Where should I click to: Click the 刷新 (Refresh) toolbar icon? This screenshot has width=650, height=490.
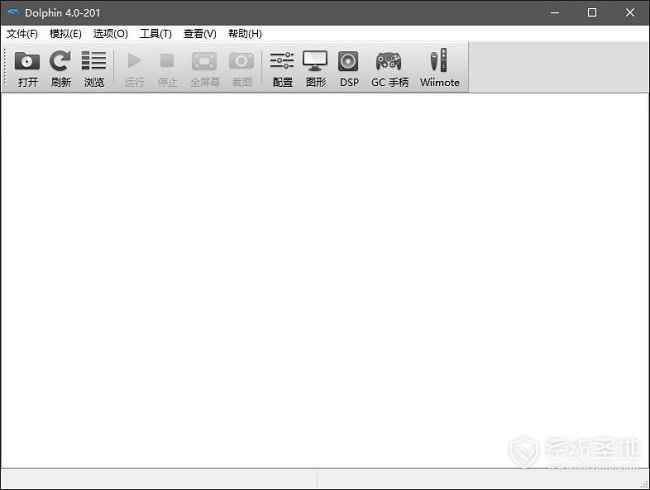click(x=60, y=61)
